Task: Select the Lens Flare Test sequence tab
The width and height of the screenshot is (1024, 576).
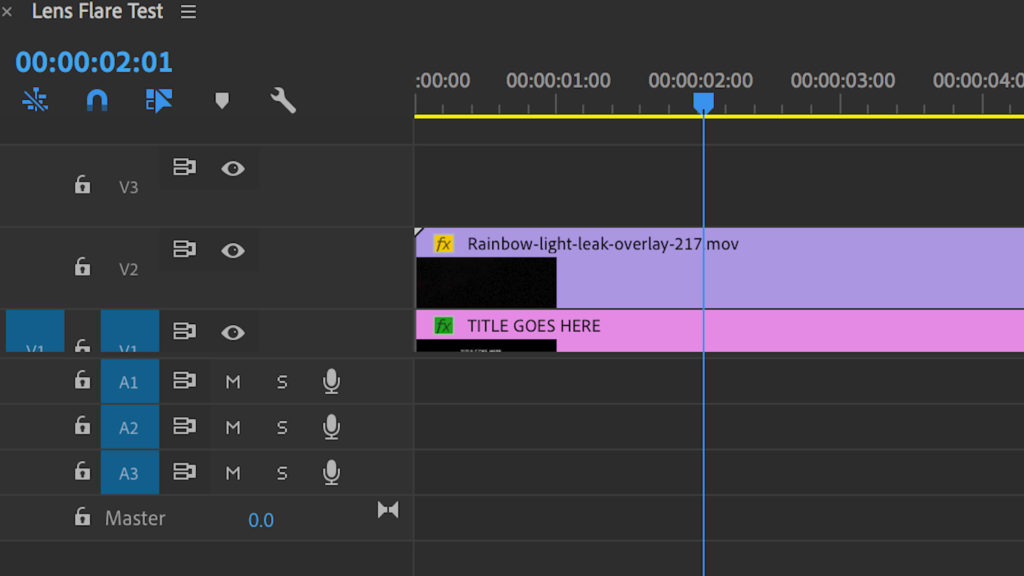Action: (97, 13)
